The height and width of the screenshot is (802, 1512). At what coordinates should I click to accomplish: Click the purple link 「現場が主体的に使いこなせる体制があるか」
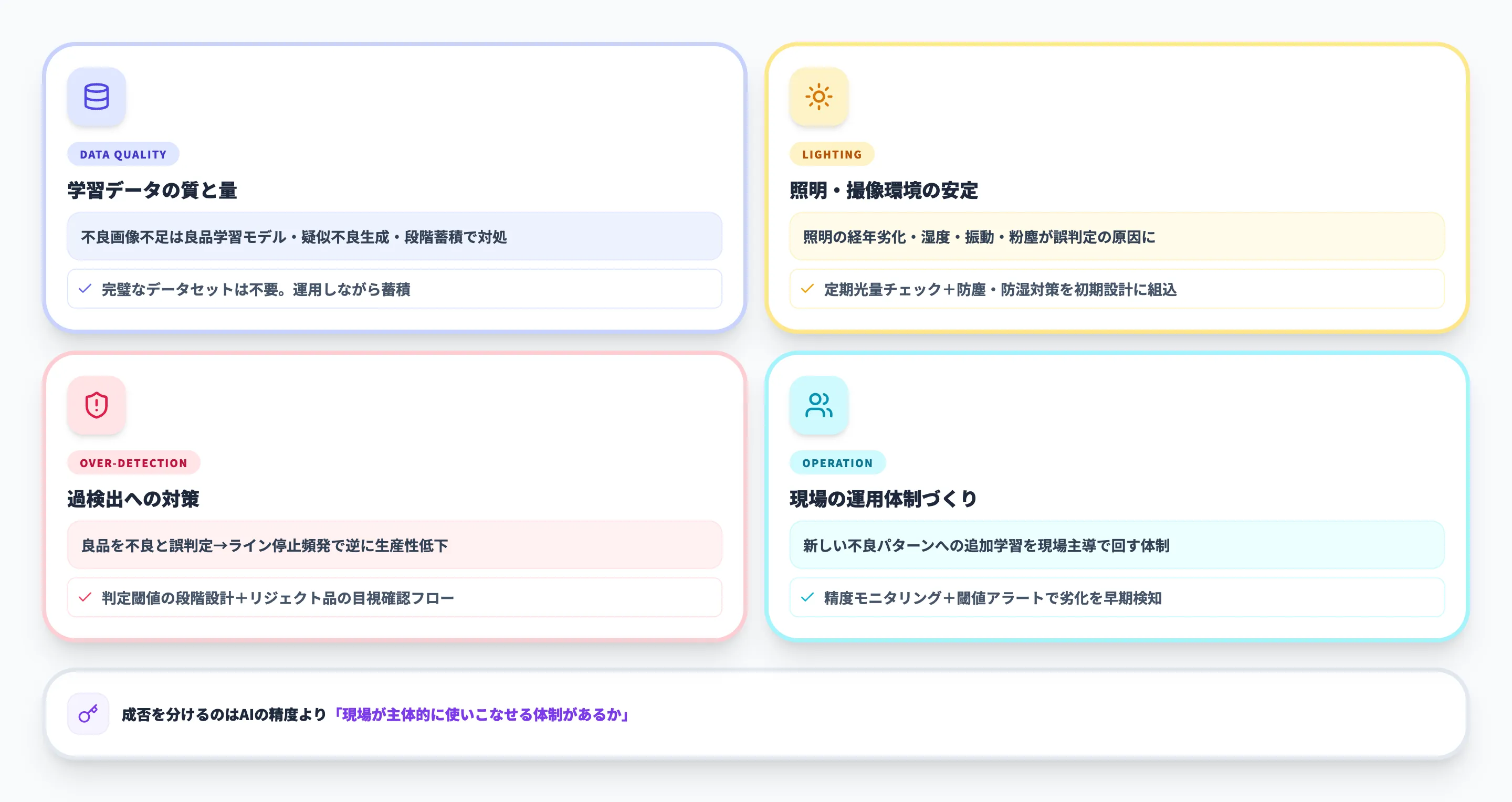[x=481, y=715]
